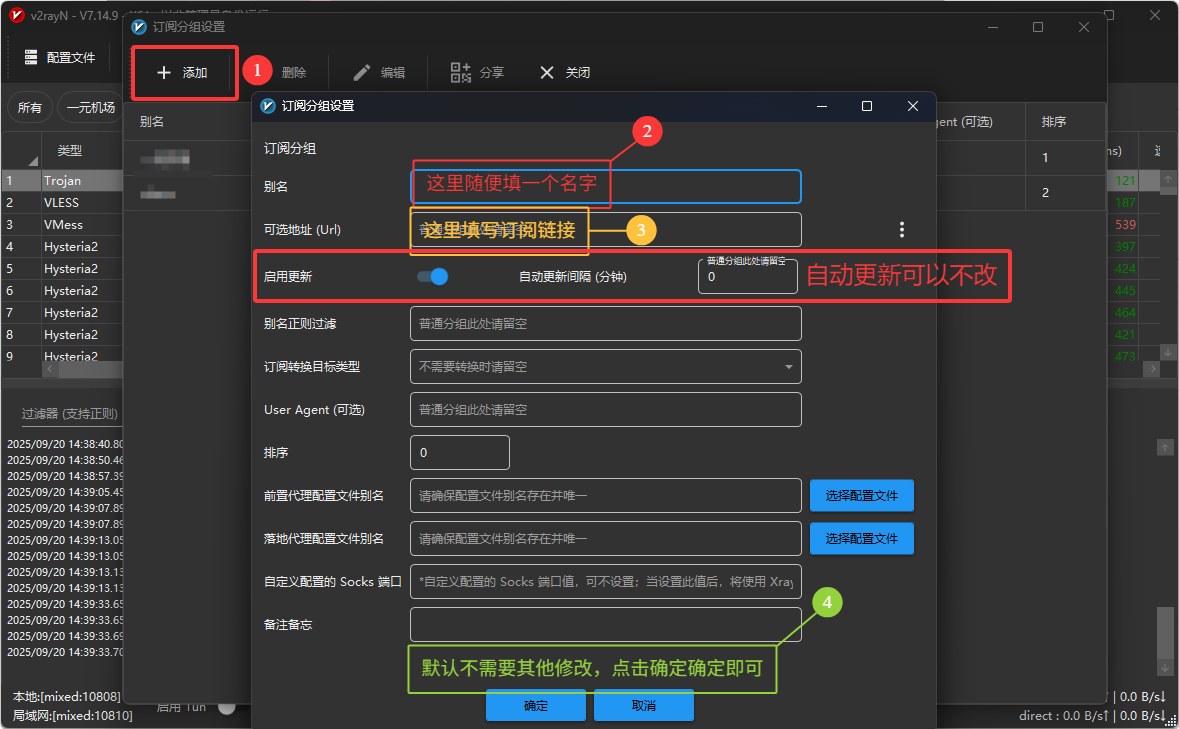
Task: Toggle the 启用 Tun switch
Action: pos(226,707)
